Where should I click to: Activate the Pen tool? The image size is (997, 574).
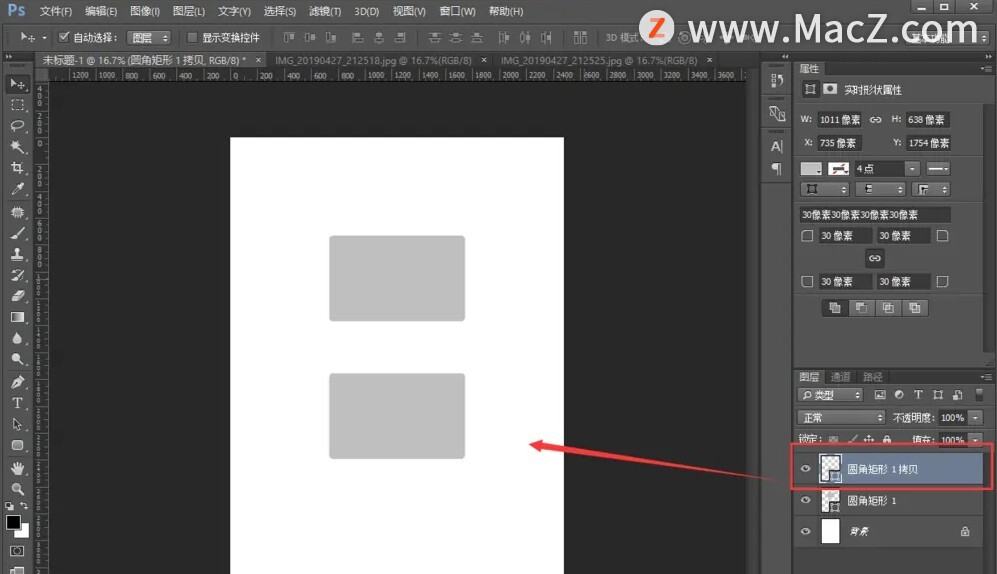(17, 381)
